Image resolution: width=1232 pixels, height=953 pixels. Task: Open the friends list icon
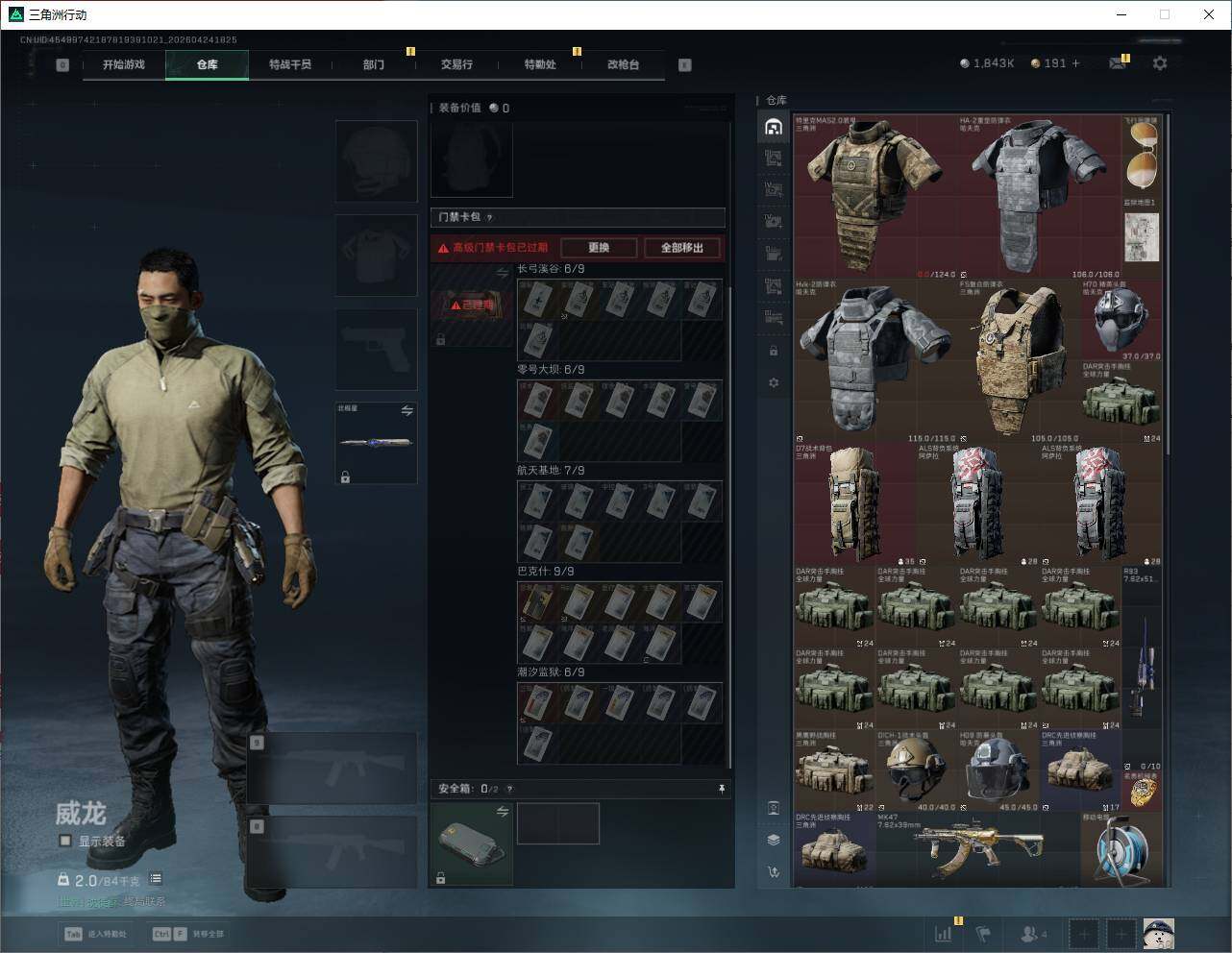(1033, 933)
